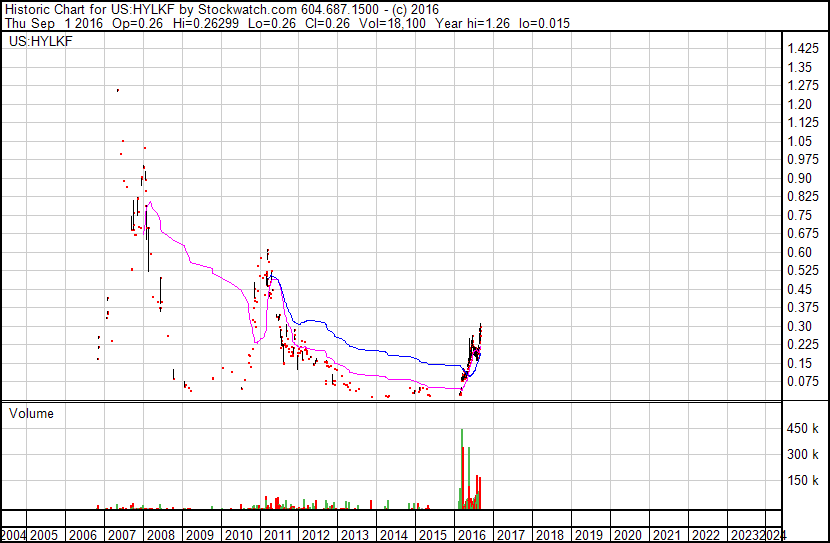
Task: Select the 2018 year label on time axis
Action: pos(549,535)
